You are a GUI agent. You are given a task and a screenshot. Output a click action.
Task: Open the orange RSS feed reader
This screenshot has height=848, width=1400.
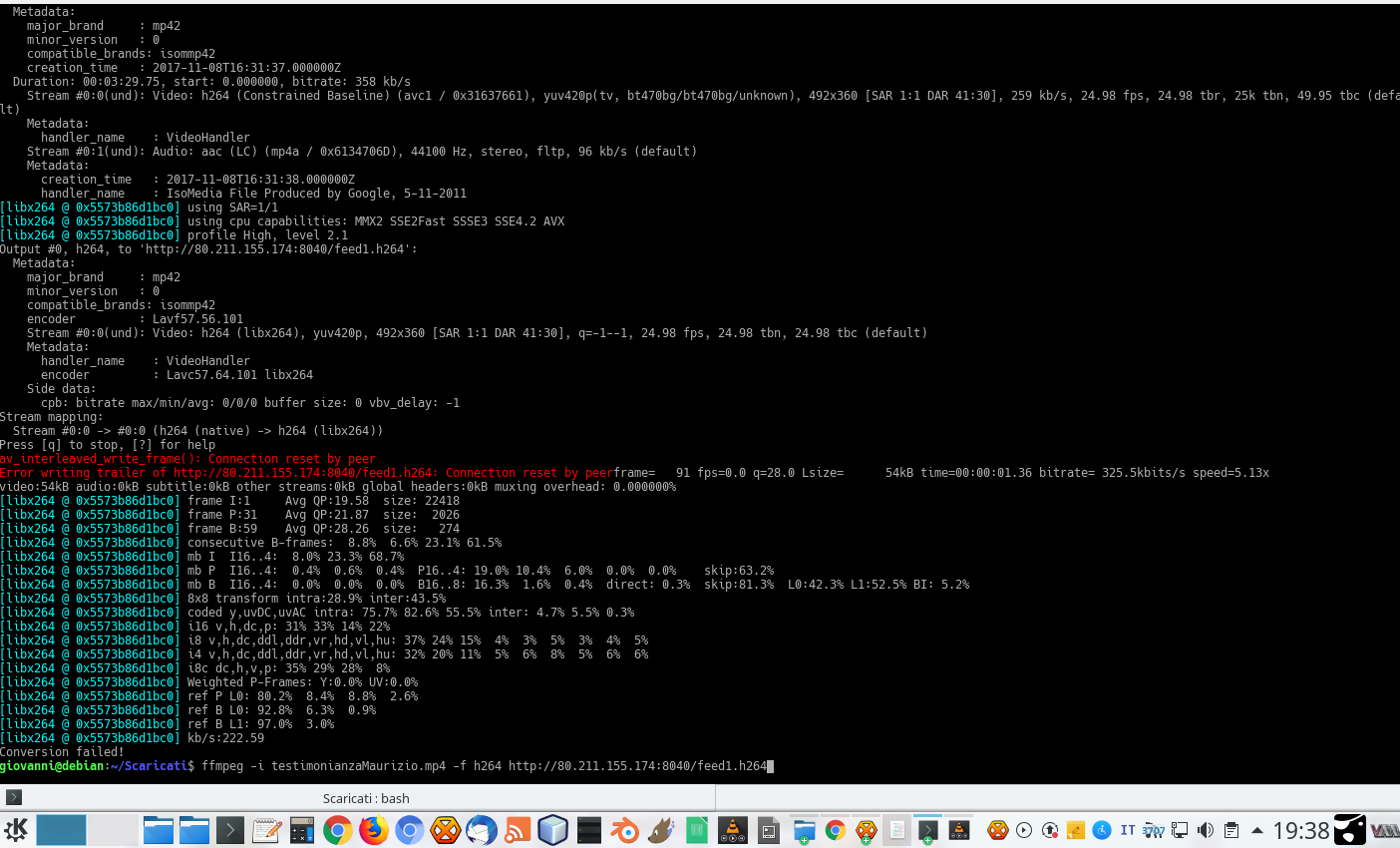pyautogui.click(x=518, y=830)
